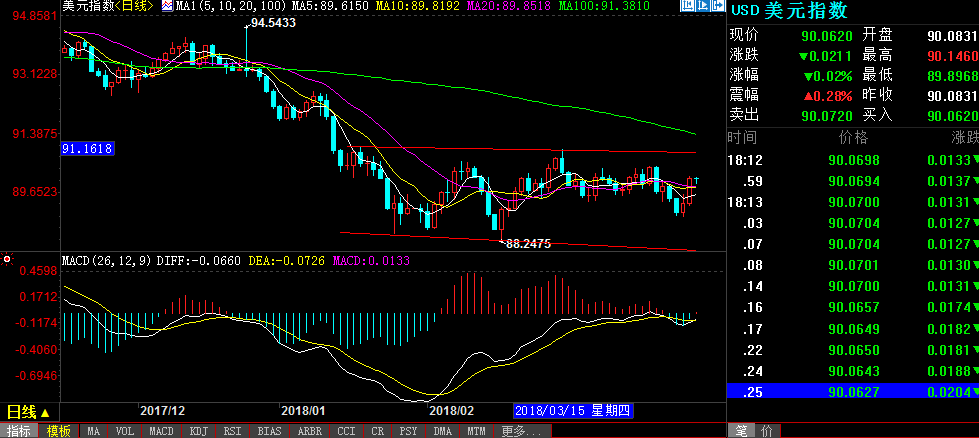This screenshot has width=979, height=438.
Task: Click the yellow triangle next to 日线
Action: (x=44, y=412)
